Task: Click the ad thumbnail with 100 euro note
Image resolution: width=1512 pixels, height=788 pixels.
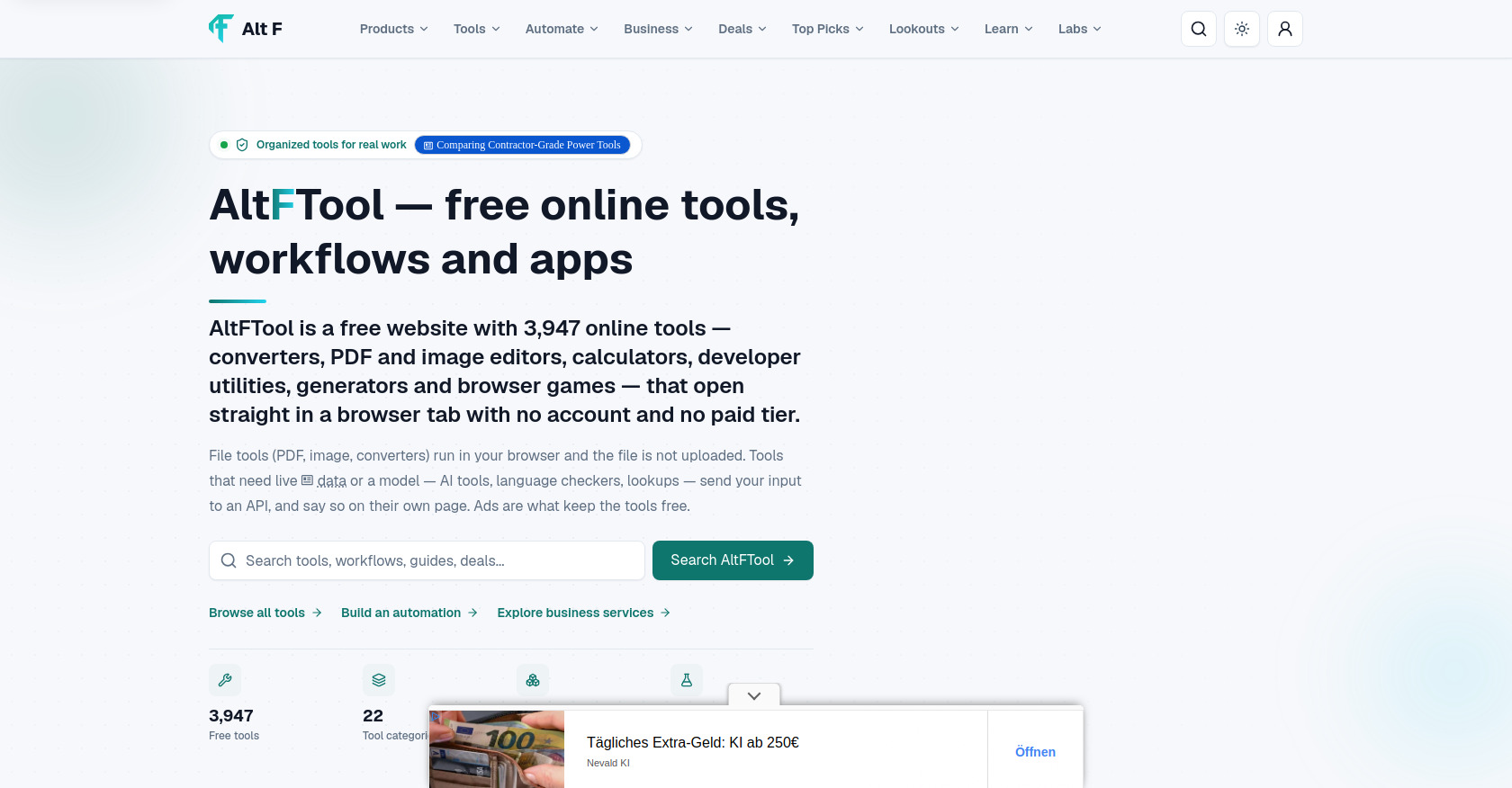Action: [497, 749]
